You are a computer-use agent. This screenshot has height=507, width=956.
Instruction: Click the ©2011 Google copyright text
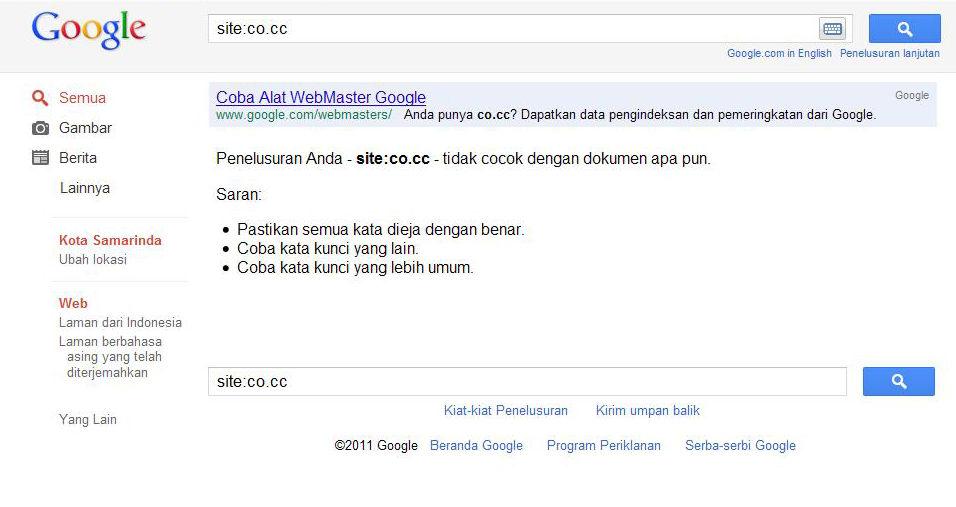click(x=376, y=445)
